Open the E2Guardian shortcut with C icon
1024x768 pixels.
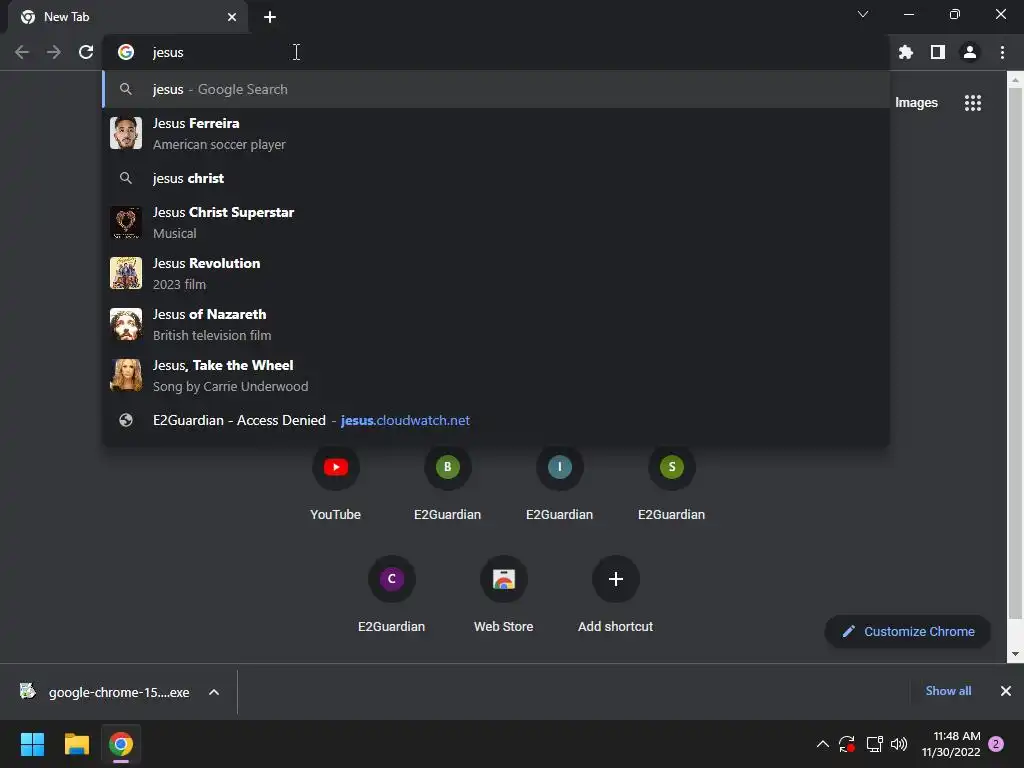(x=392, y=596)
